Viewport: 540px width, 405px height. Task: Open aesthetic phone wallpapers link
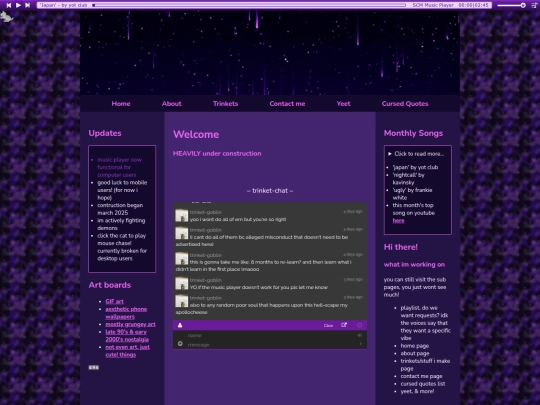pyautogui.click(x=126, y=313)
